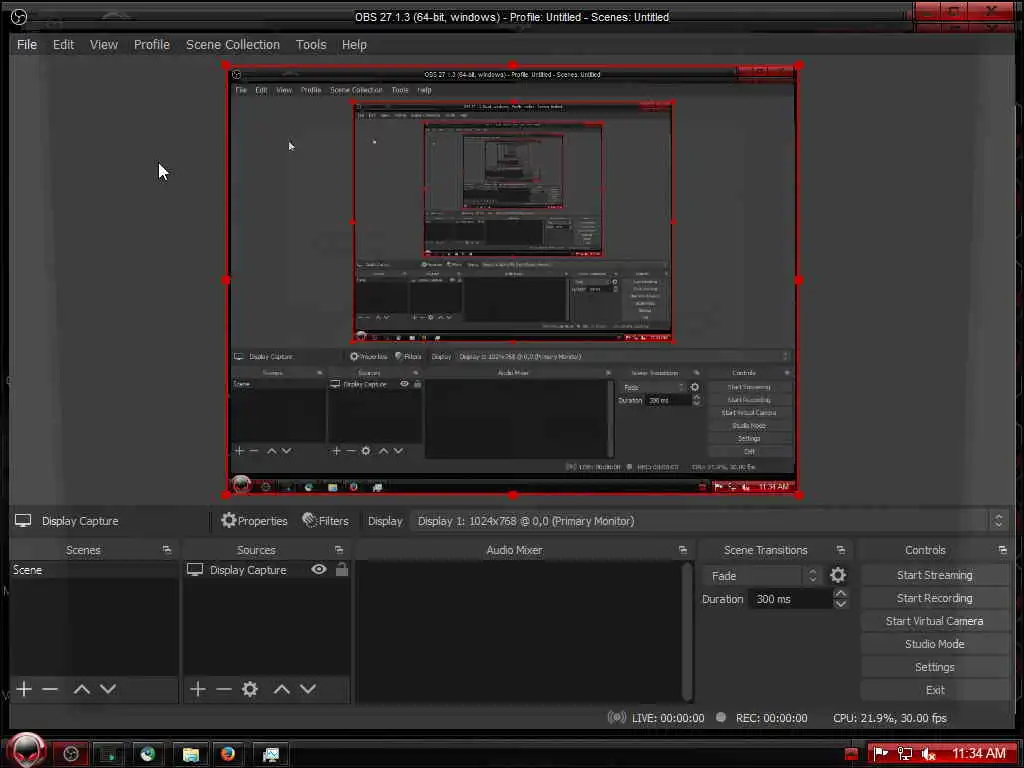Remove selected source with minus icon
The width and height of the screenshot is (1024, 768).
click(x=224, y=689)
